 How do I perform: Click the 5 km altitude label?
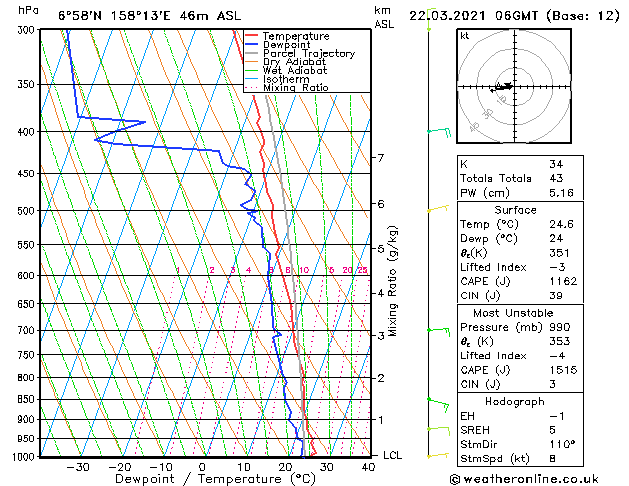click(x=380, y=249)
